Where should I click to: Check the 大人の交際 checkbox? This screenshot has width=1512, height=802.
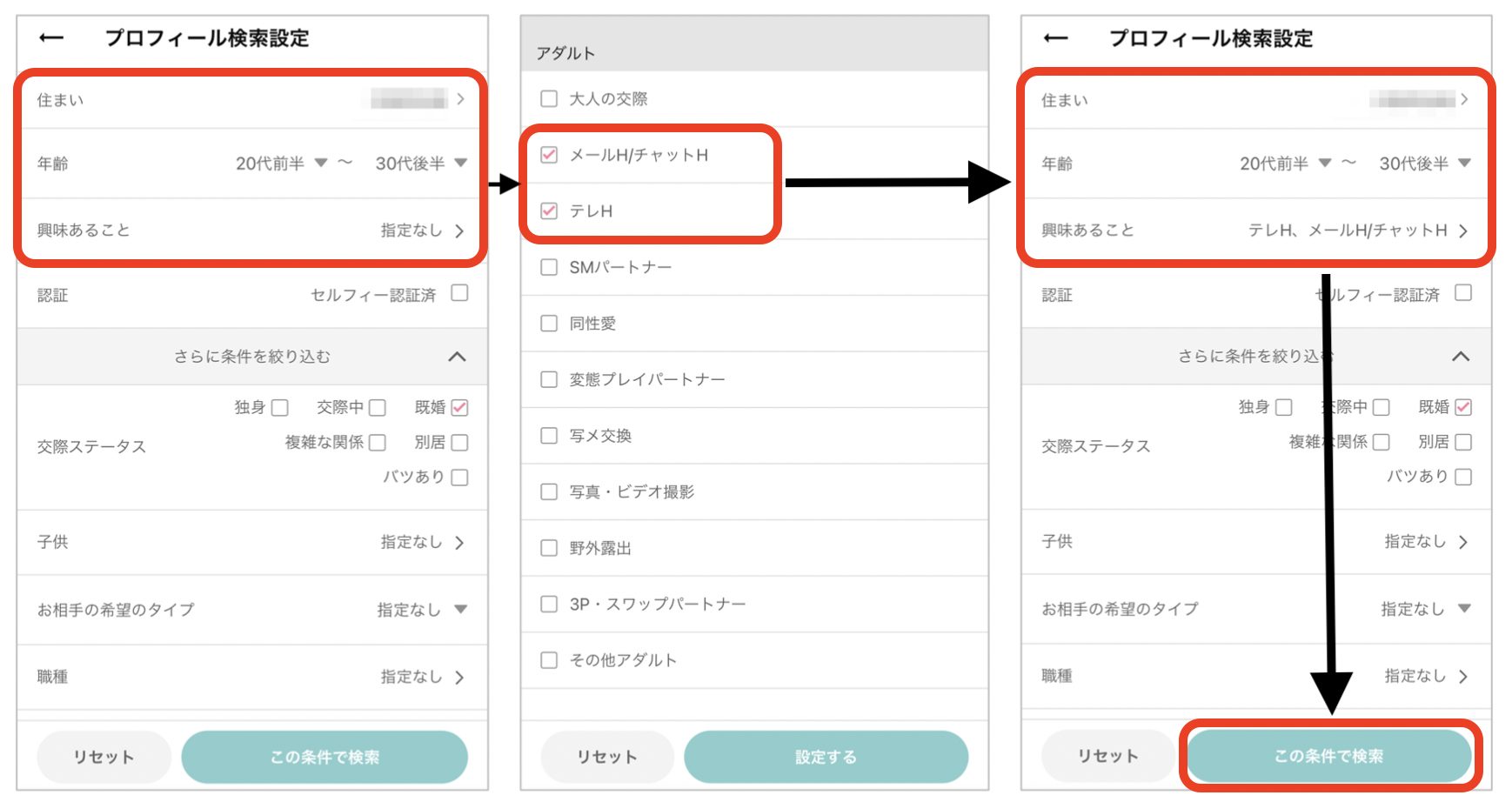pos(549,99)
